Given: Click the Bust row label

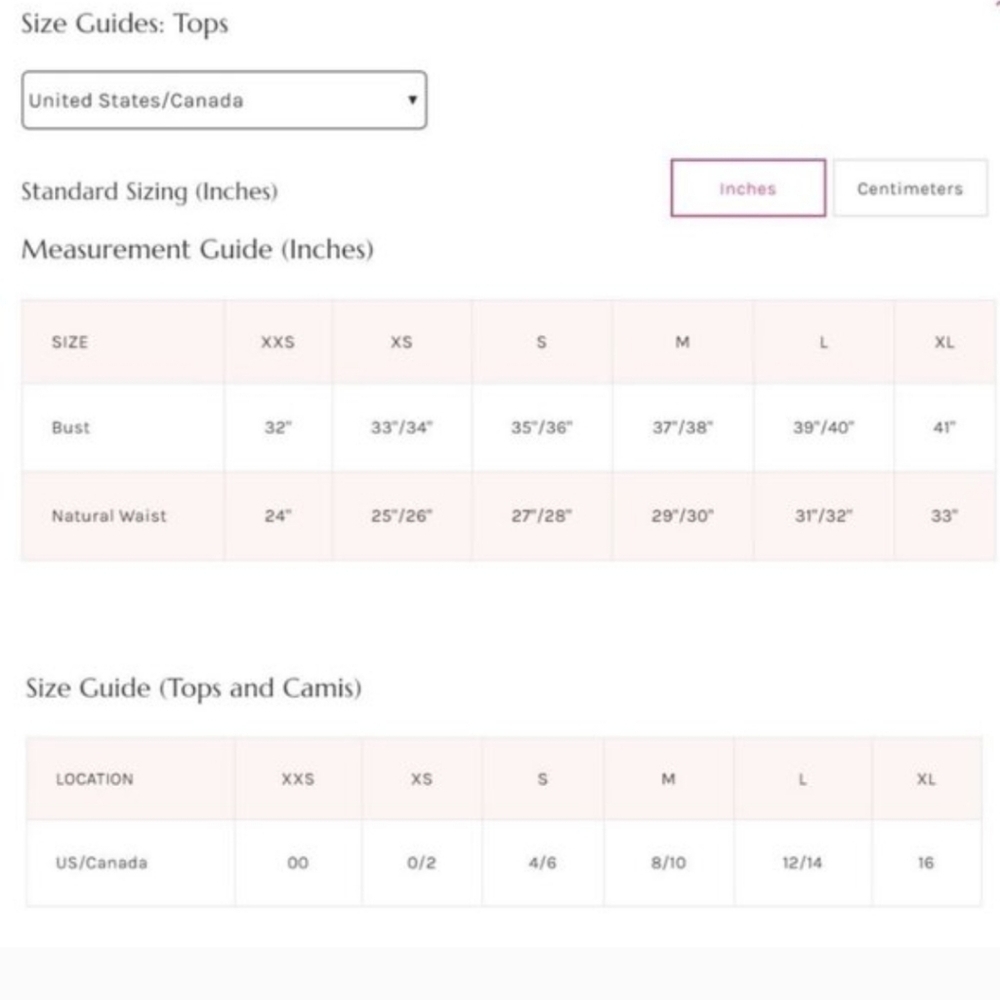Looking at the screenshot, I should pos(71,427).
